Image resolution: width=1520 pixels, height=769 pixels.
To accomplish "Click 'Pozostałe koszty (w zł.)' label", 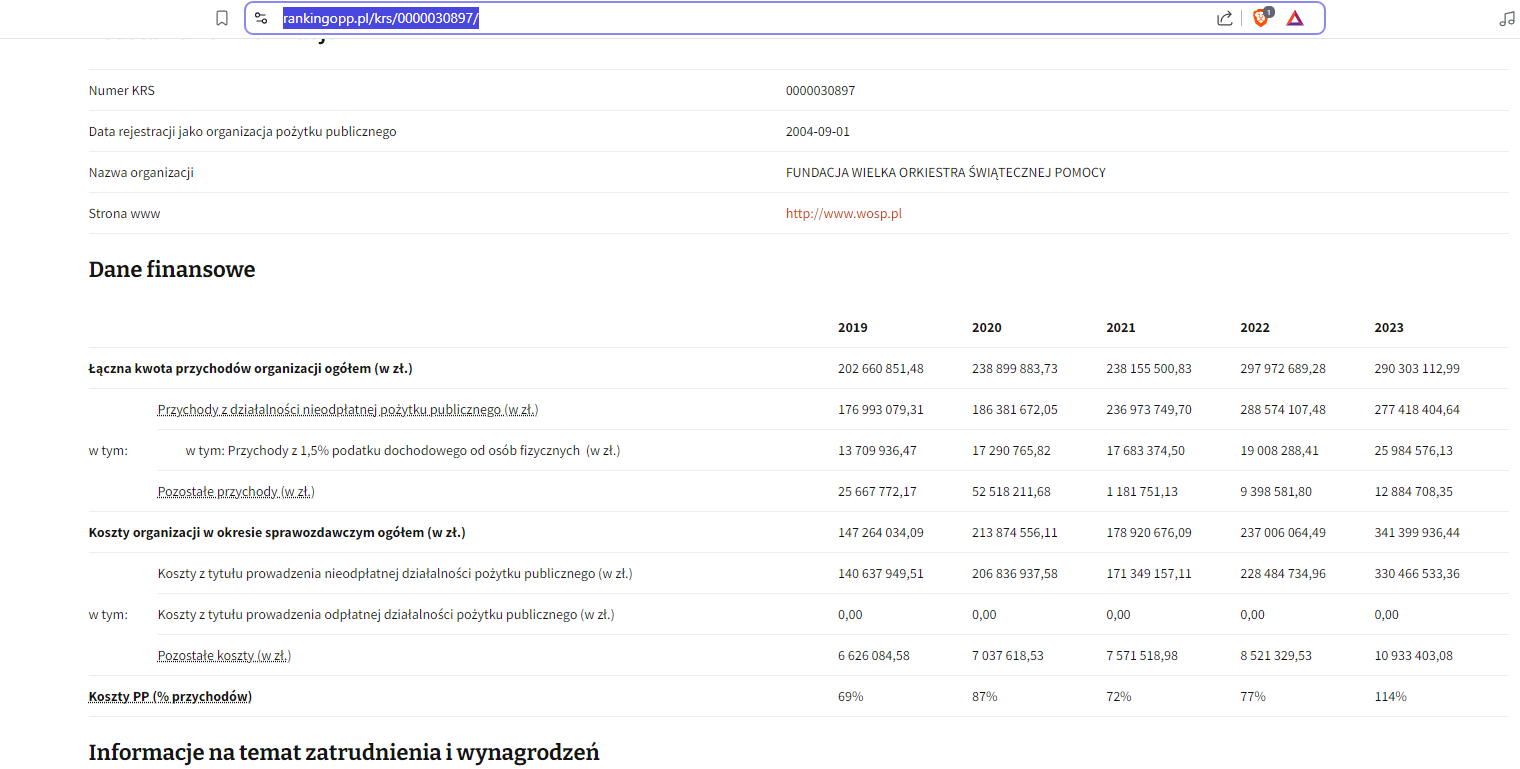I will (x=224, y=655).
